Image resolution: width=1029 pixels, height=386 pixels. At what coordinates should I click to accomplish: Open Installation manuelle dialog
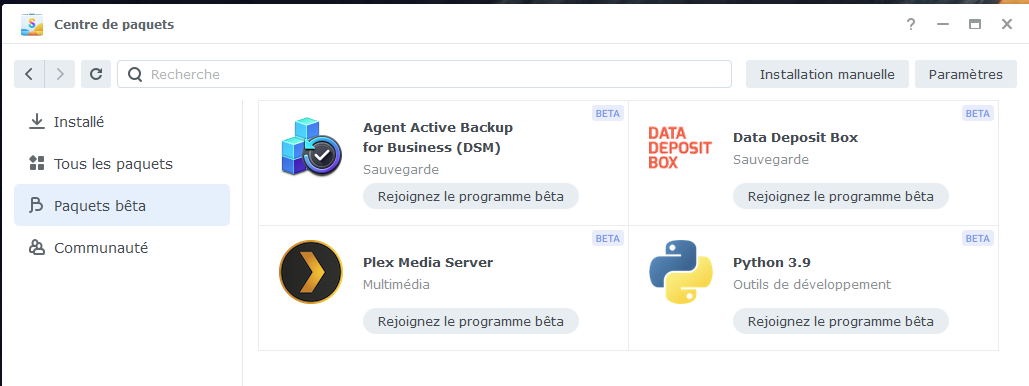tap(827, 74)
